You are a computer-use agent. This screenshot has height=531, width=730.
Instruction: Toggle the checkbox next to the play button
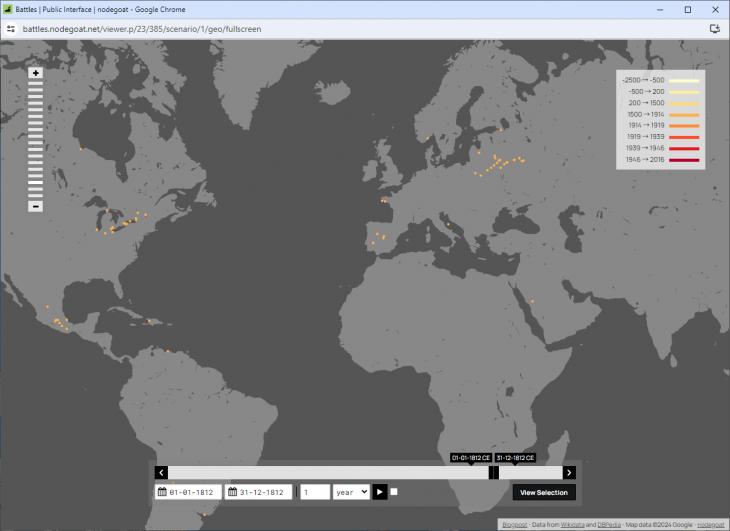click(x=394, y=492)
